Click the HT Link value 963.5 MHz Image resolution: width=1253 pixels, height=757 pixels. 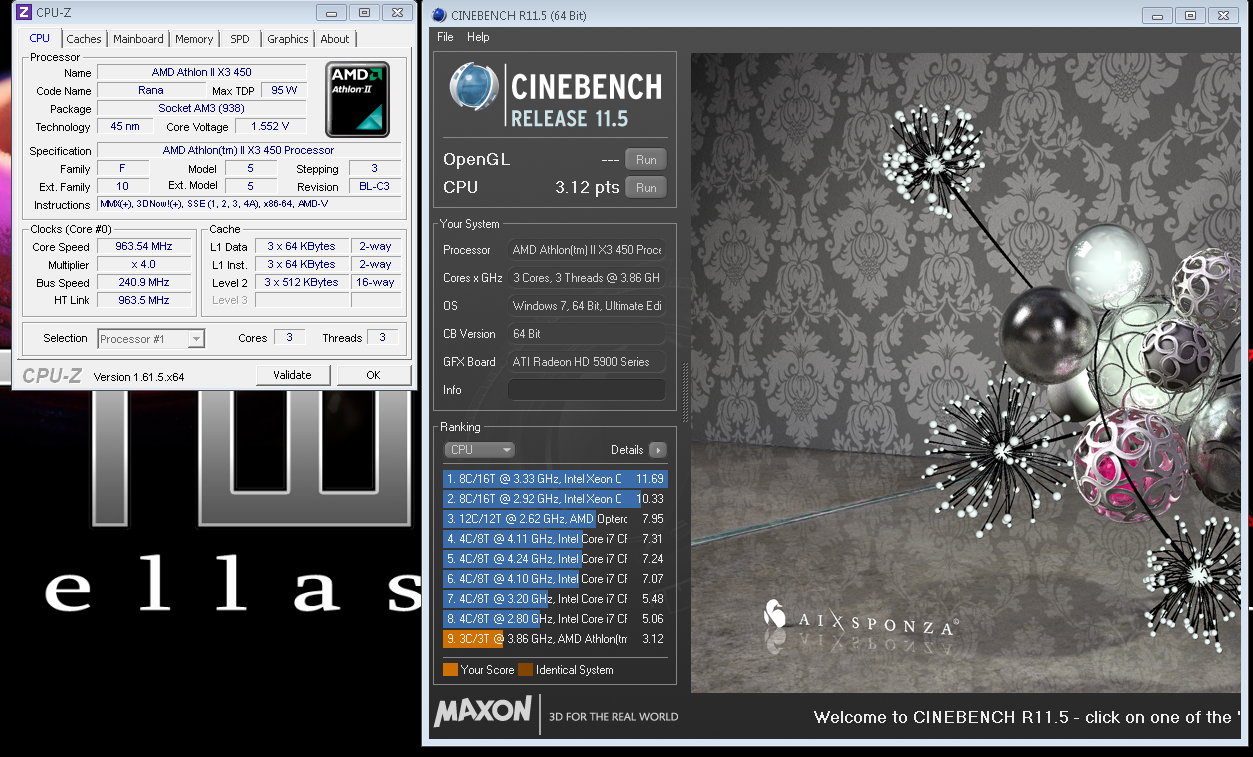[145, 301]
